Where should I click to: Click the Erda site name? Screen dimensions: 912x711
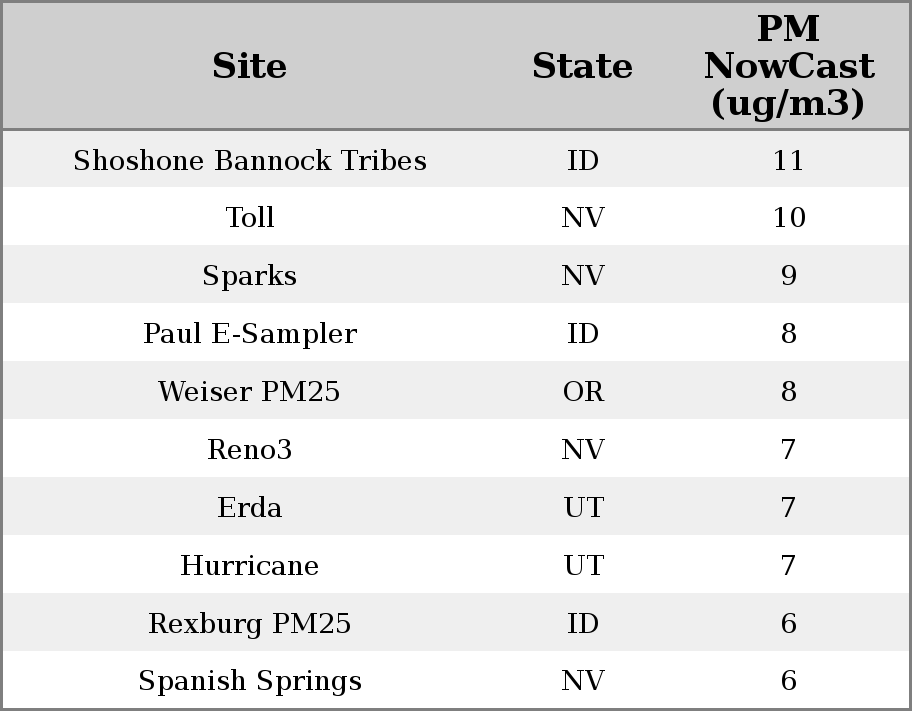pos(250,508)
